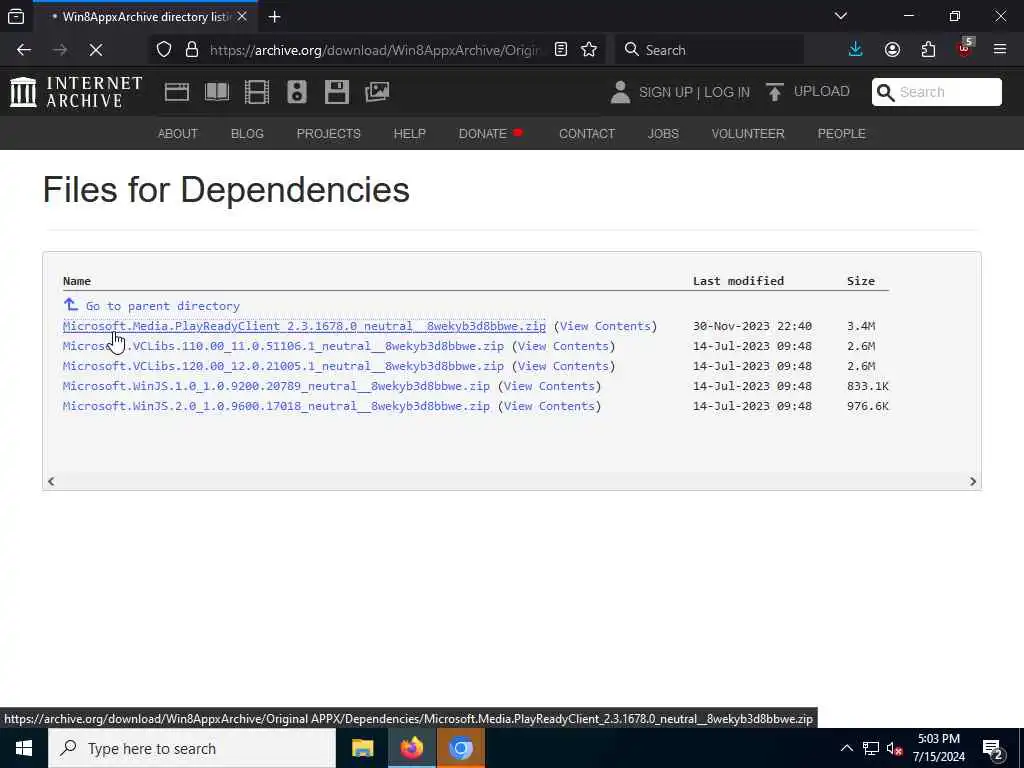The width and height of the screenshot is (1024, 768).
Task: Open the Web (Wayback) icon
Action: [176, 92]
